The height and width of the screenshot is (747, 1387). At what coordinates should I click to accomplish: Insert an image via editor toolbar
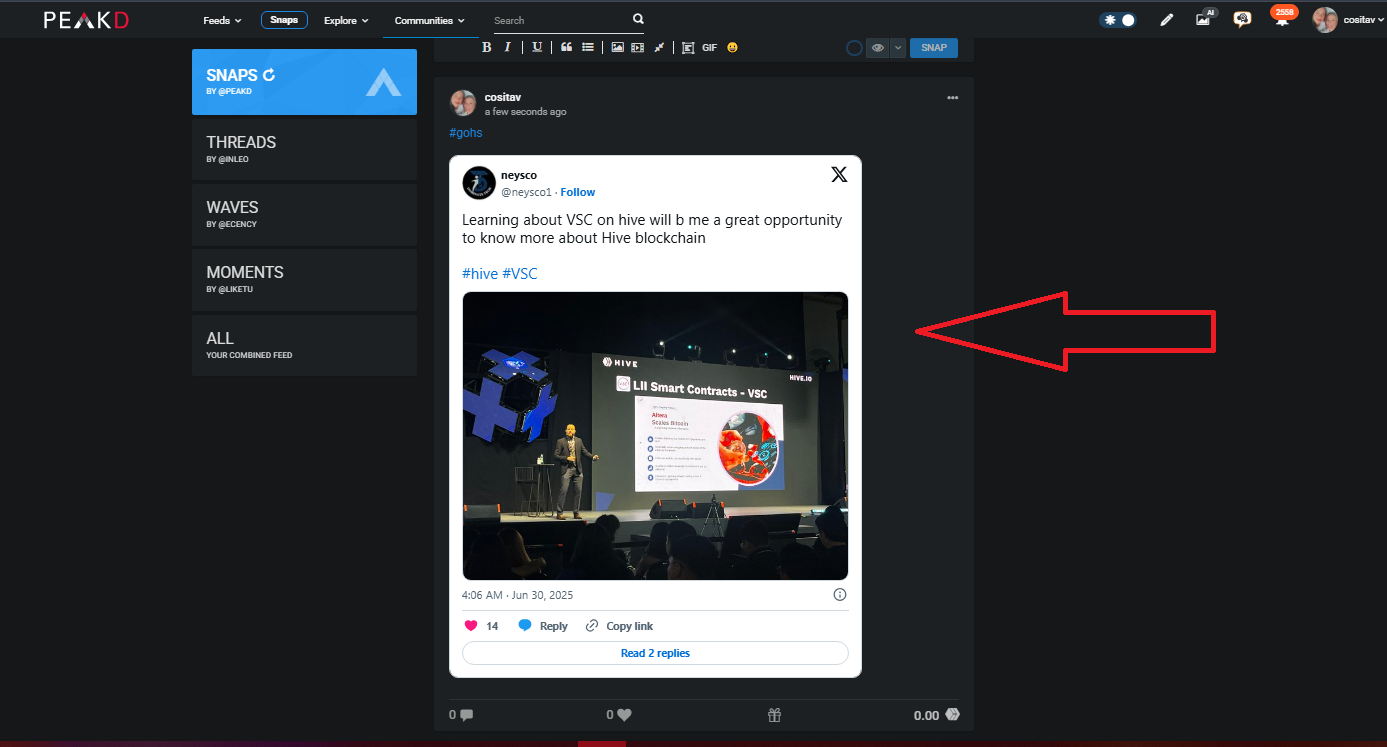[617, 47]
